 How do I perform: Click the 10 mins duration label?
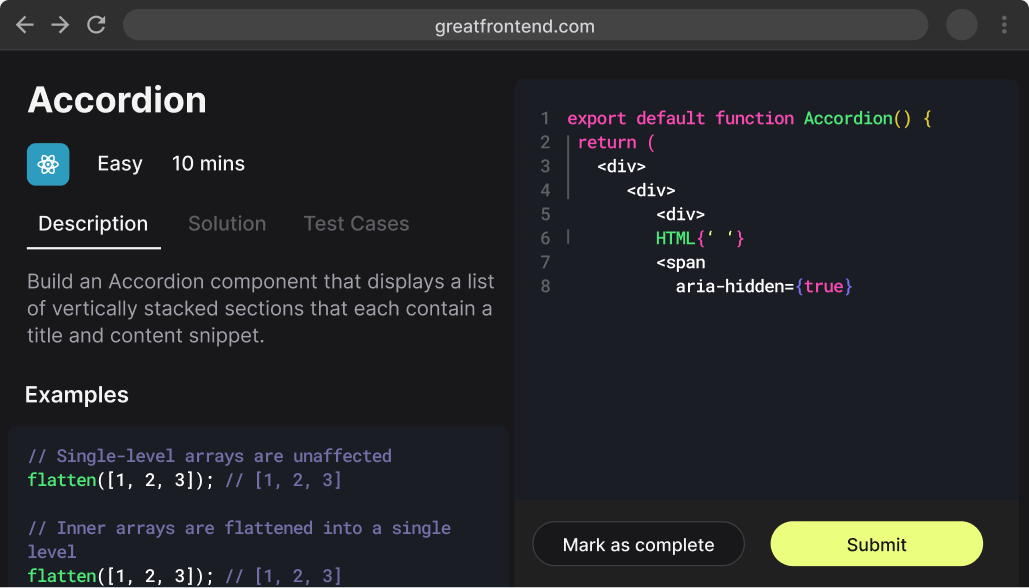point(208,164)
